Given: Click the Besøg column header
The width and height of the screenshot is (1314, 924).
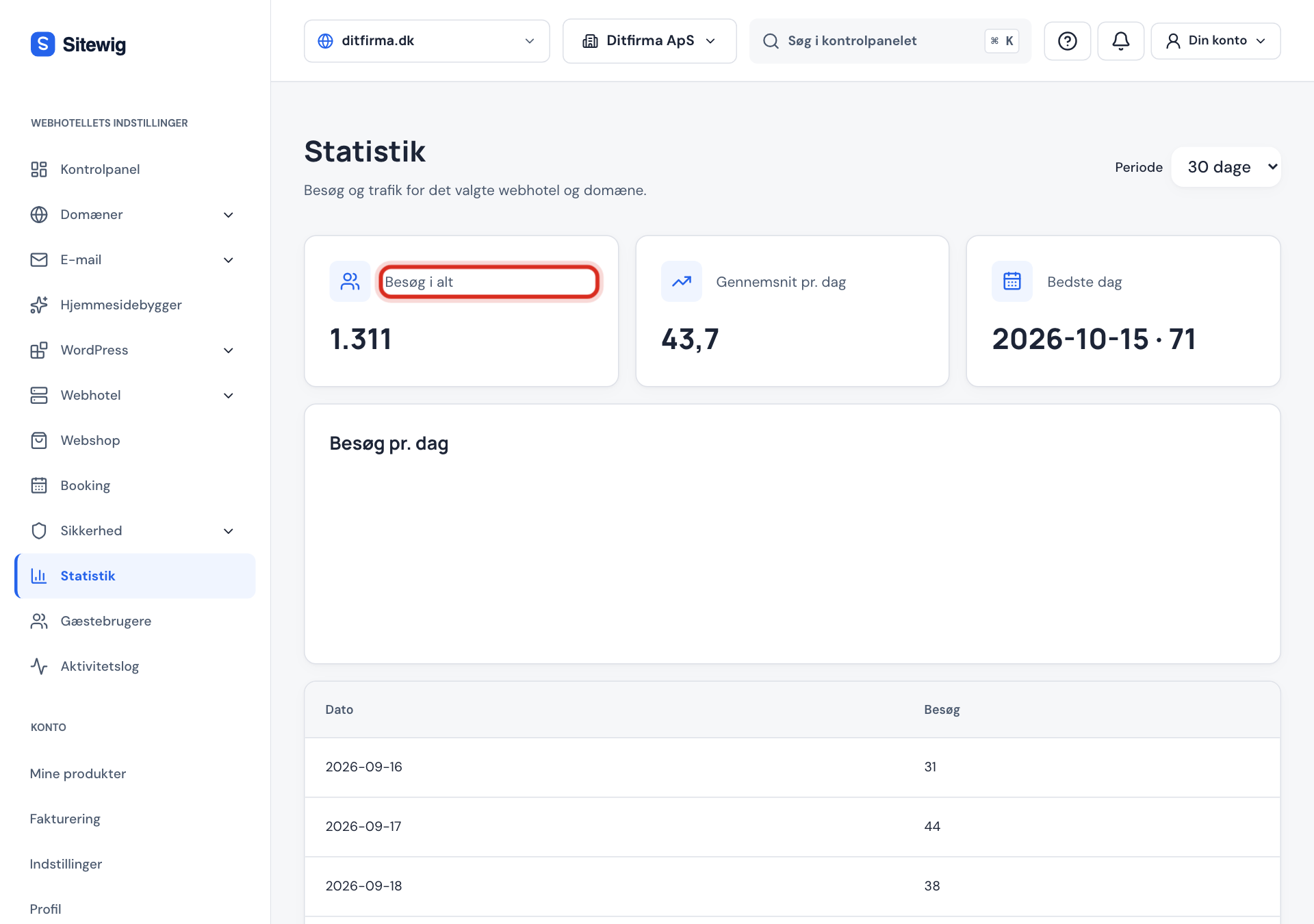Looking at the screenshot, I should pyautogui.click(x=942, y=710).
